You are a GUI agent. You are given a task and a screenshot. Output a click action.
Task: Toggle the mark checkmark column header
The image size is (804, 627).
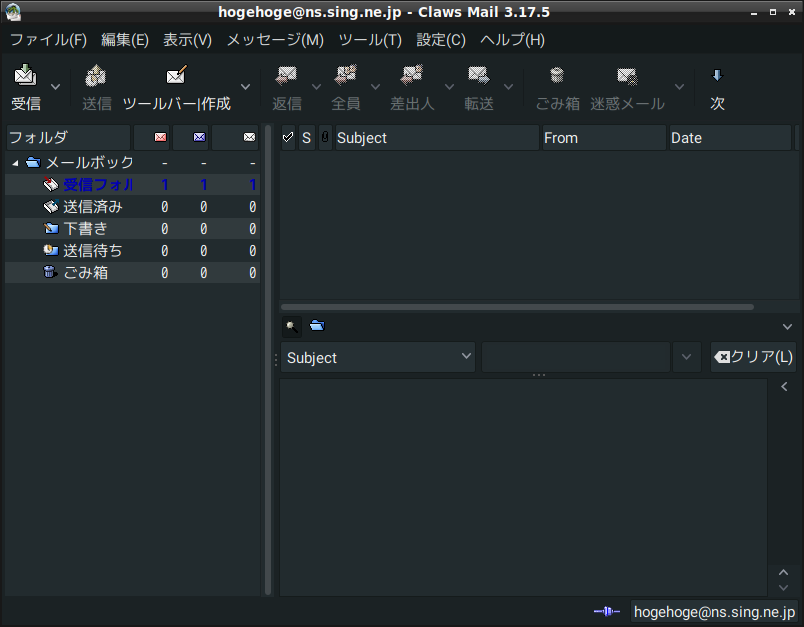pyautogui.click(x=288, y=137)
